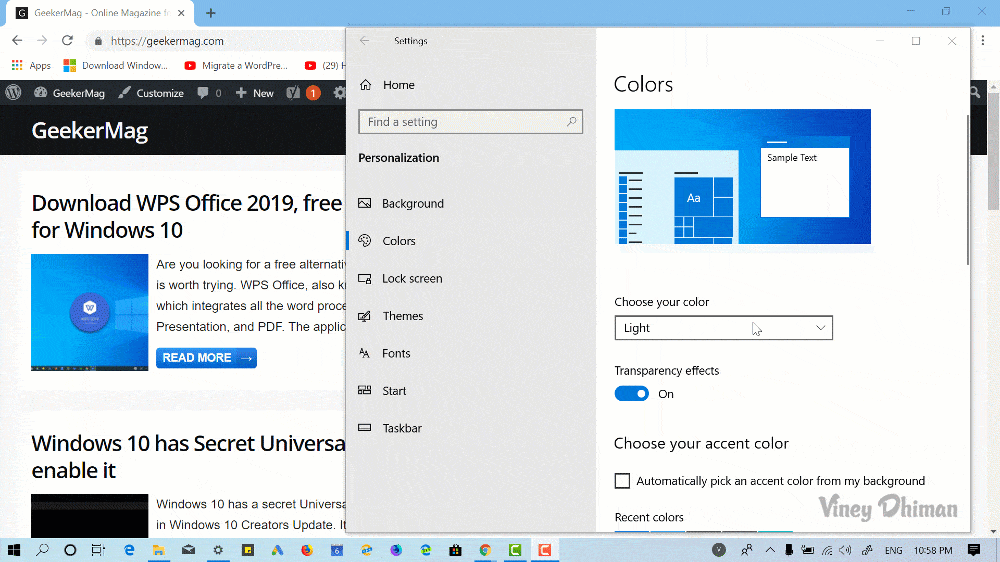
Task: Open comments bubble in WordPress admin bar
Action: click(x=209, y=93)
